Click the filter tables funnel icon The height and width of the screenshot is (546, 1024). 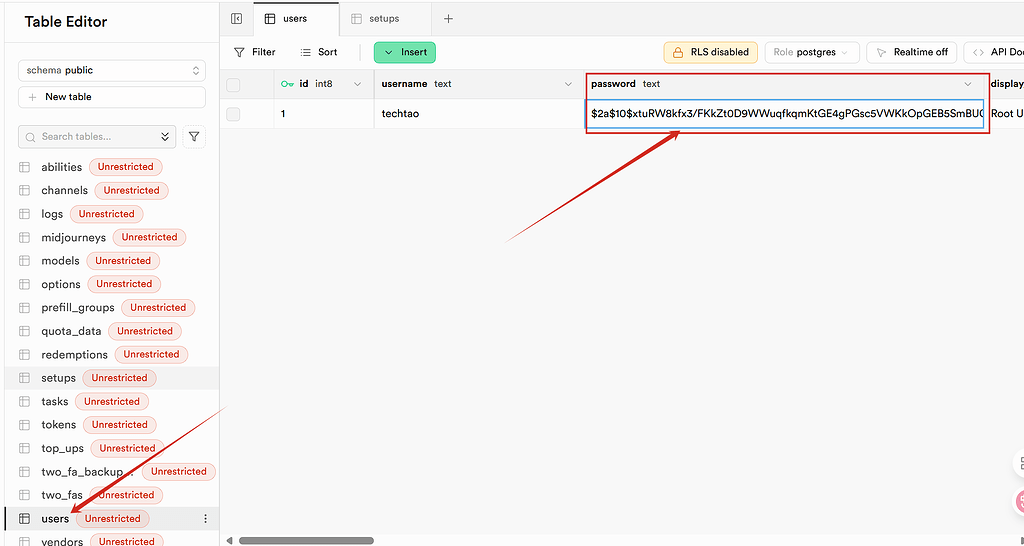click(x=194, y=136)
